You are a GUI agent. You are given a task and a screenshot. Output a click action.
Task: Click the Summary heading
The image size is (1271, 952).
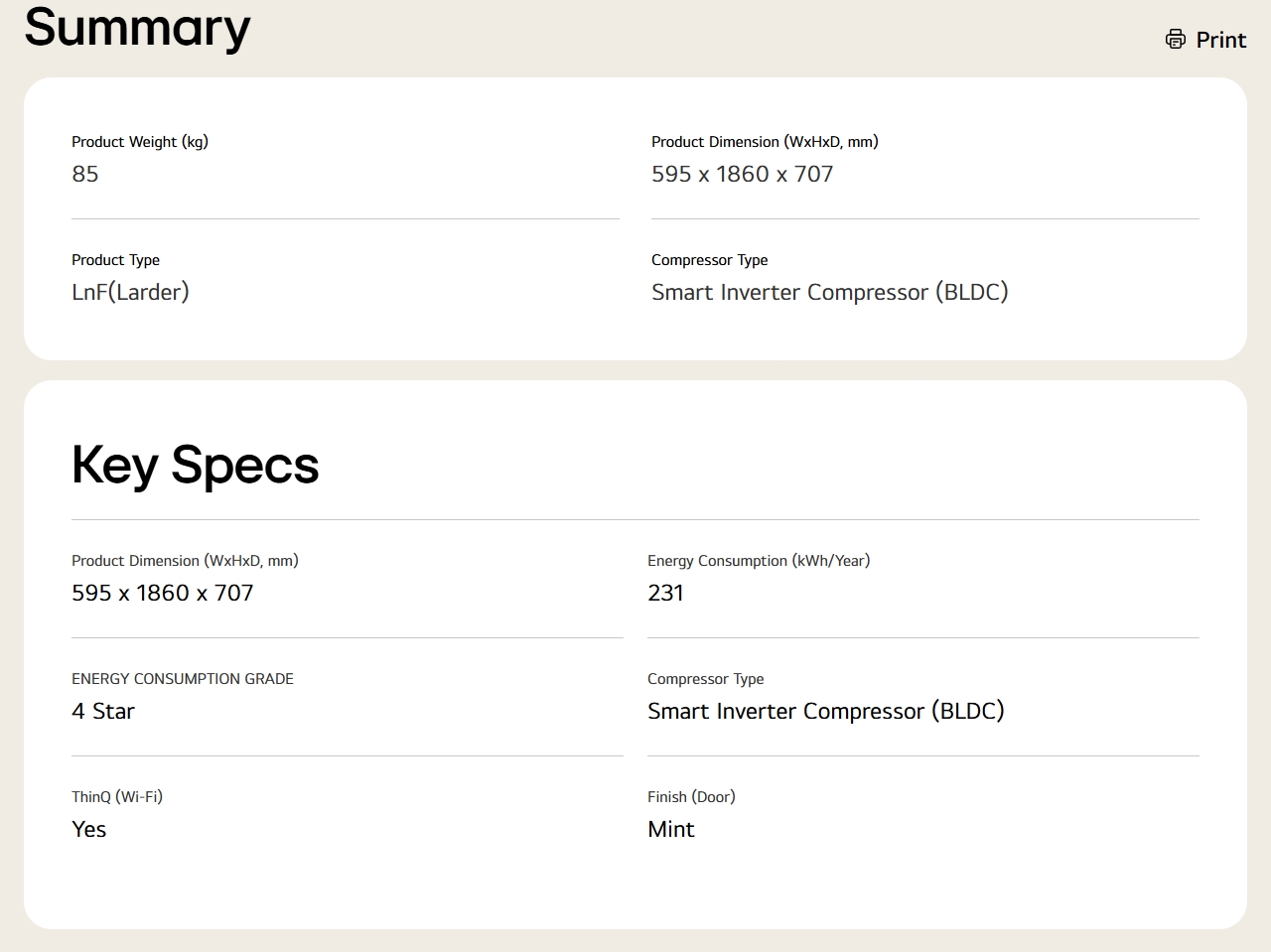(x=137, y=27)
